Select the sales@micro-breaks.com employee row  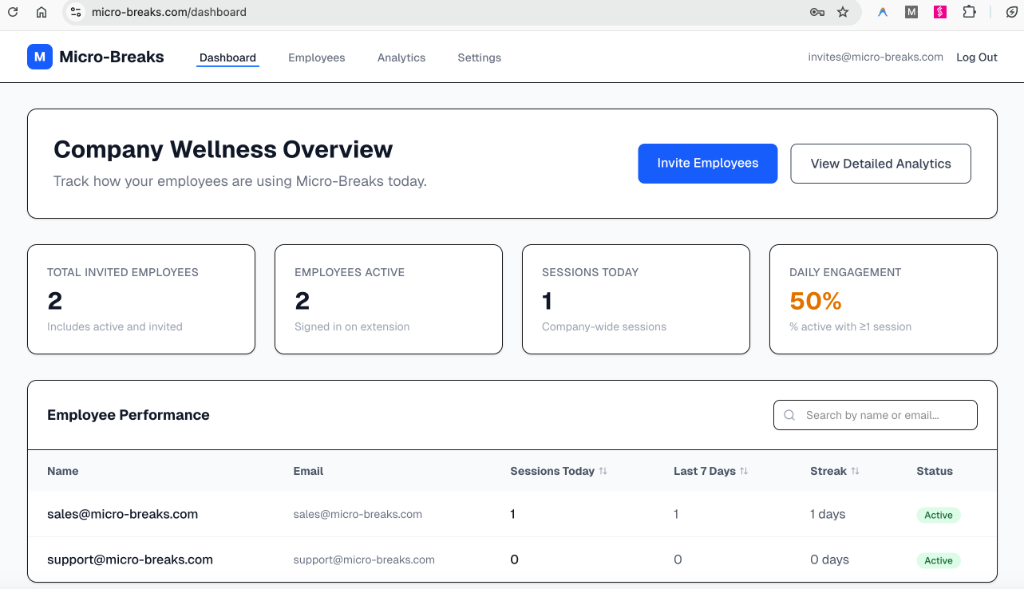click(123, 514)
